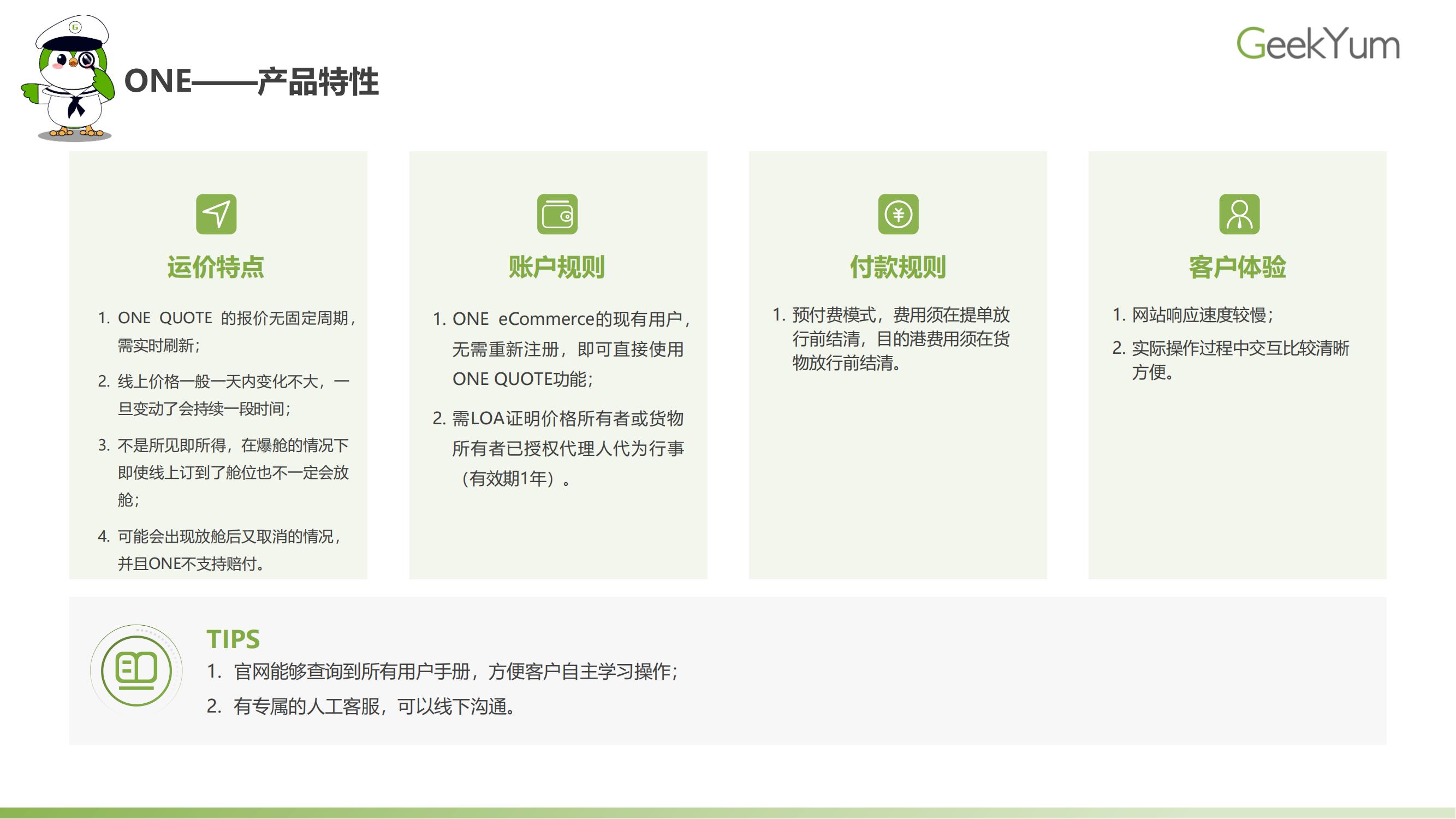Viewport: 1456px width, 819px height.
Task: Select the 付款规则 heading
Action: [x=898, y=267]
